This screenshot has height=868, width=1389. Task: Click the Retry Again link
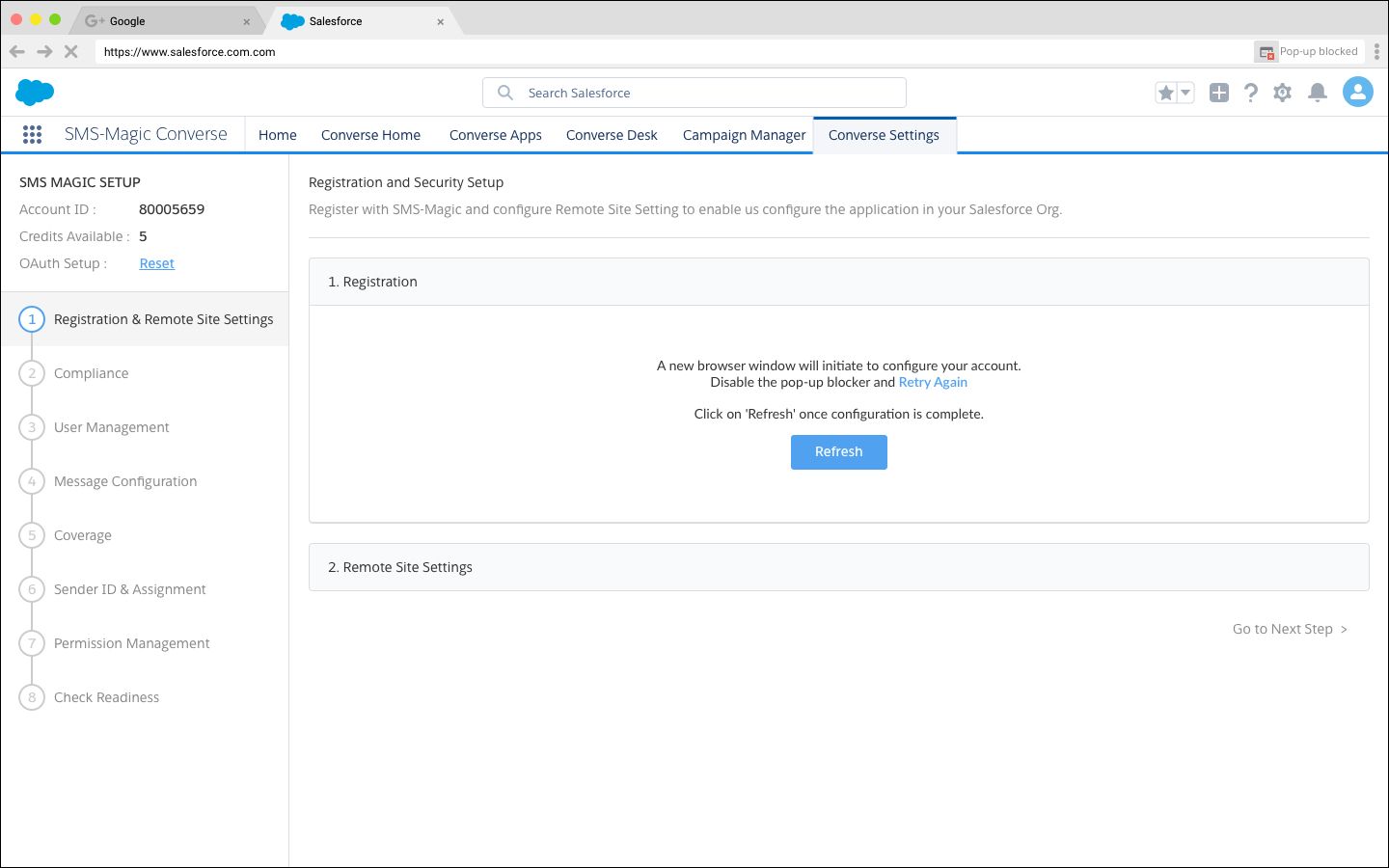coord(933,382)
